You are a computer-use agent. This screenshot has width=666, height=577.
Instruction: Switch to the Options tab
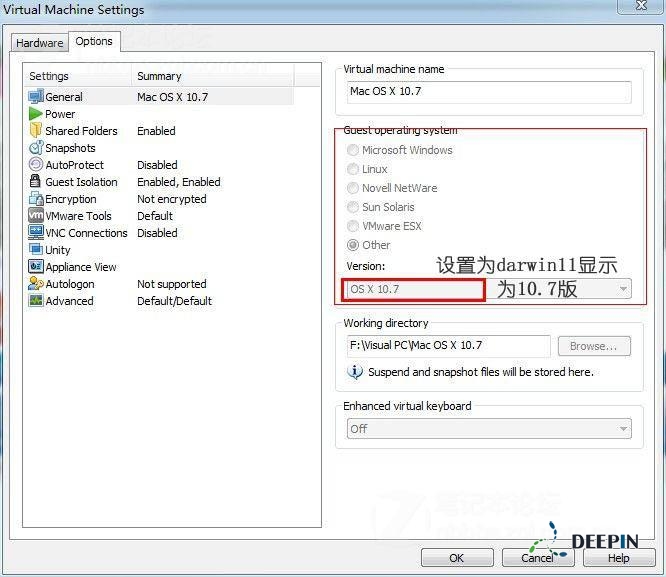(94, 42)
